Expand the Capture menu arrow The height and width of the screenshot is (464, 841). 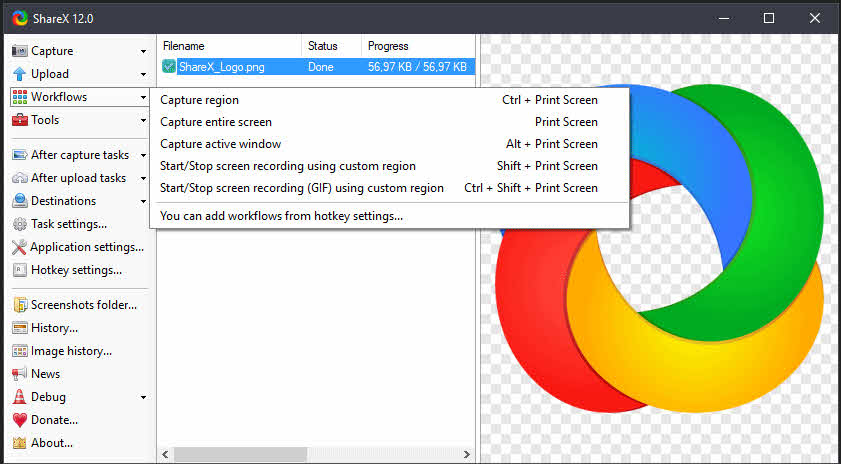pyautogui.click(x=143, y=52)
